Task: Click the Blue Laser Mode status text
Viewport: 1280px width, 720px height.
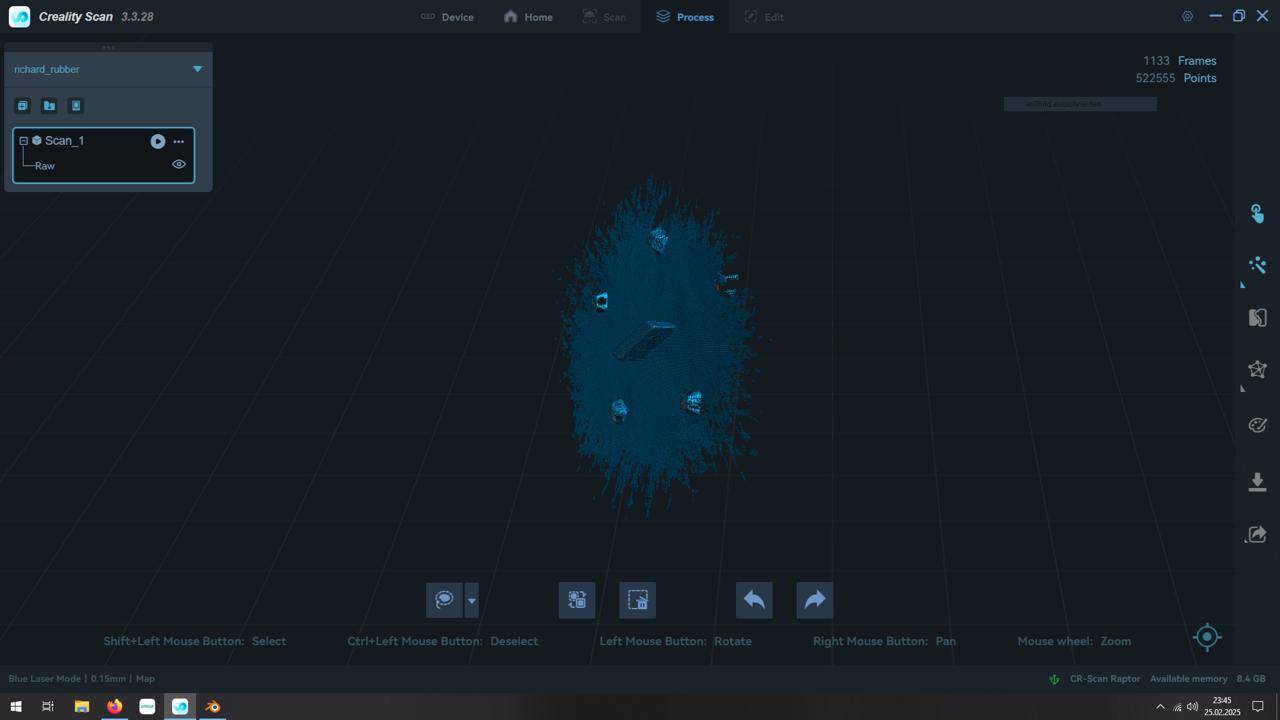Action: (45, 679)
